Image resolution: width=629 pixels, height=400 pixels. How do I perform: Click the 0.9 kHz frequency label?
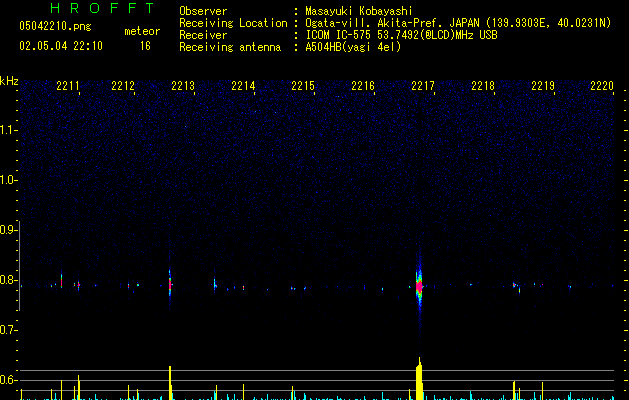click(8, 230)
